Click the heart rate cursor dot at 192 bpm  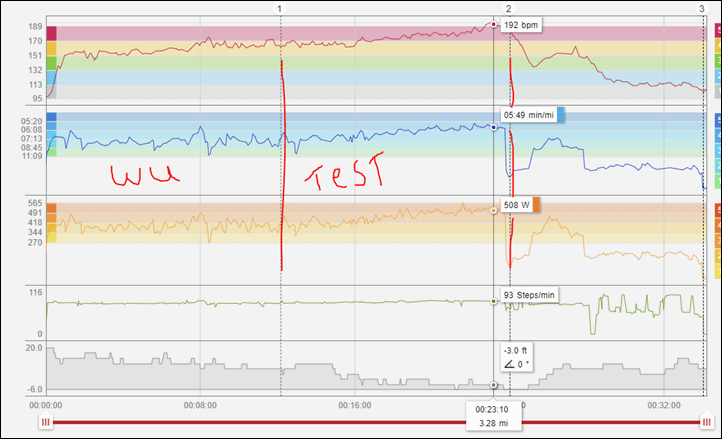494,24
